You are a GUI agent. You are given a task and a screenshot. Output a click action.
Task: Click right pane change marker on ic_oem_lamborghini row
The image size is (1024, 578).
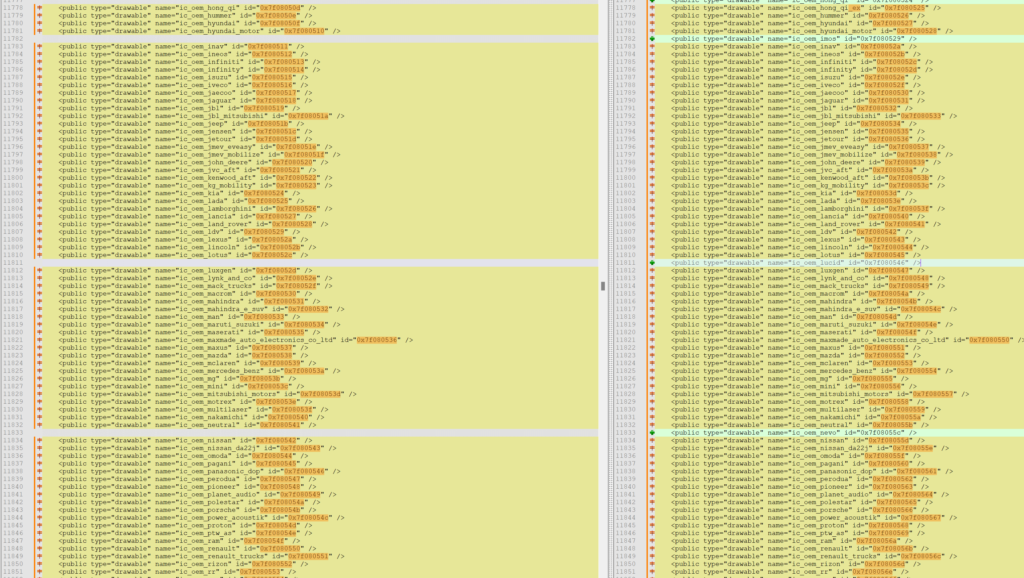point(652,208)
